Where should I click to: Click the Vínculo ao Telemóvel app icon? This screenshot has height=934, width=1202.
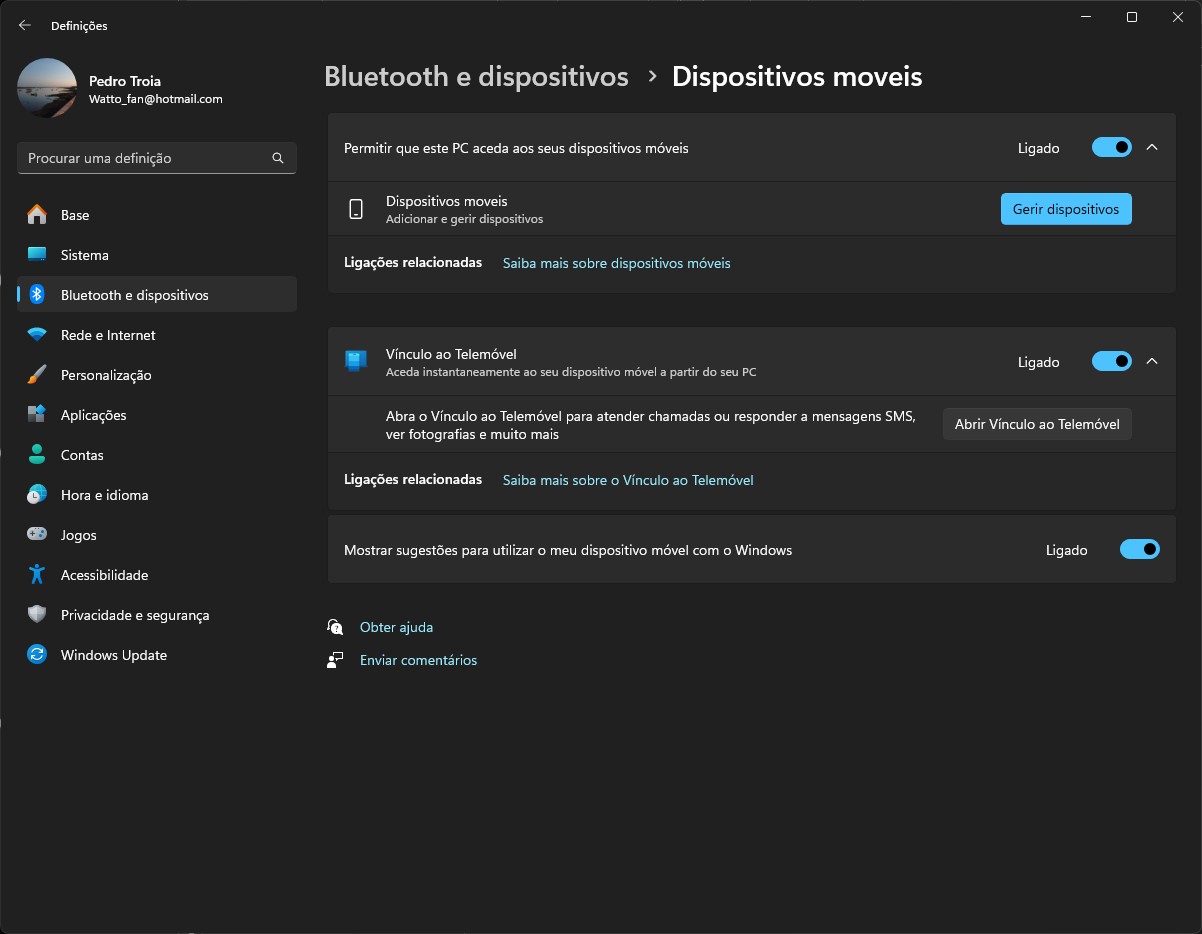(356, 361)
